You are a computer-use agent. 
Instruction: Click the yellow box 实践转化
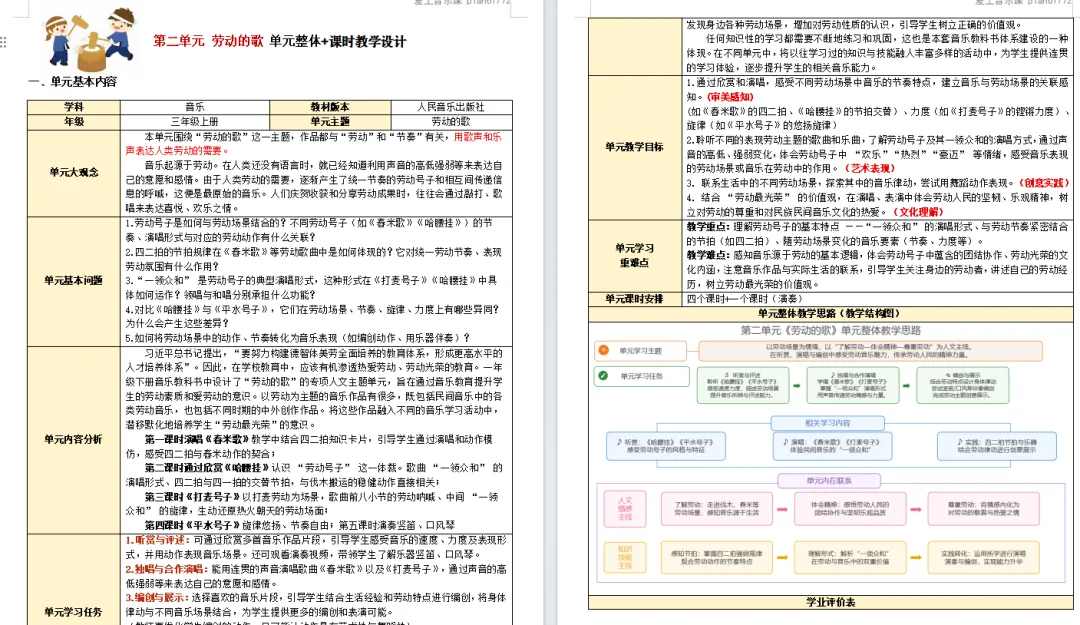coord(983,557)
